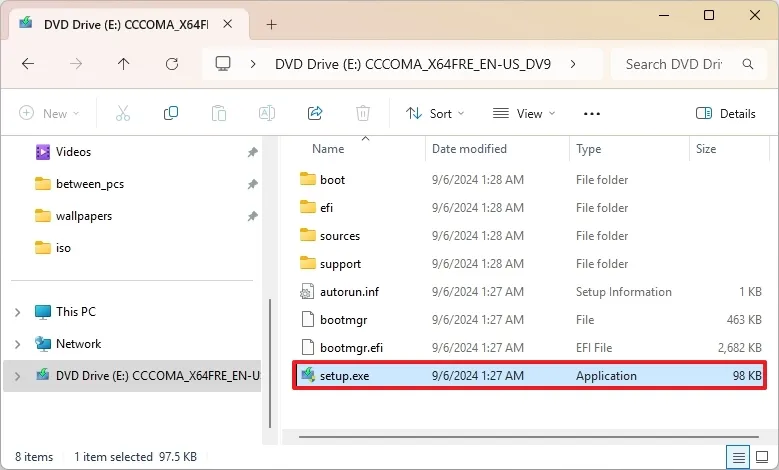Viewport: 779px width, 470px height.
Task: Click the Forward navigation arrow
Action: [76, 64]
